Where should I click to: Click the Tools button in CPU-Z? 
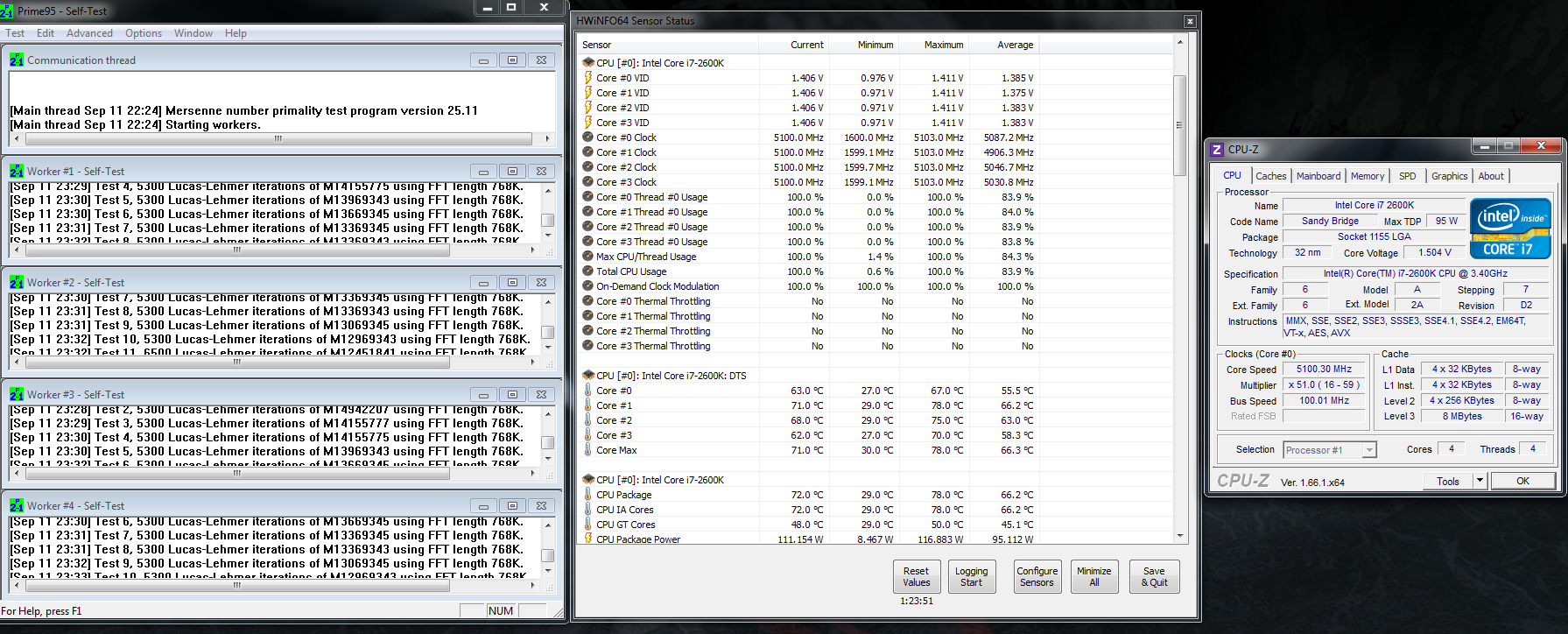tap(1448, 481)
